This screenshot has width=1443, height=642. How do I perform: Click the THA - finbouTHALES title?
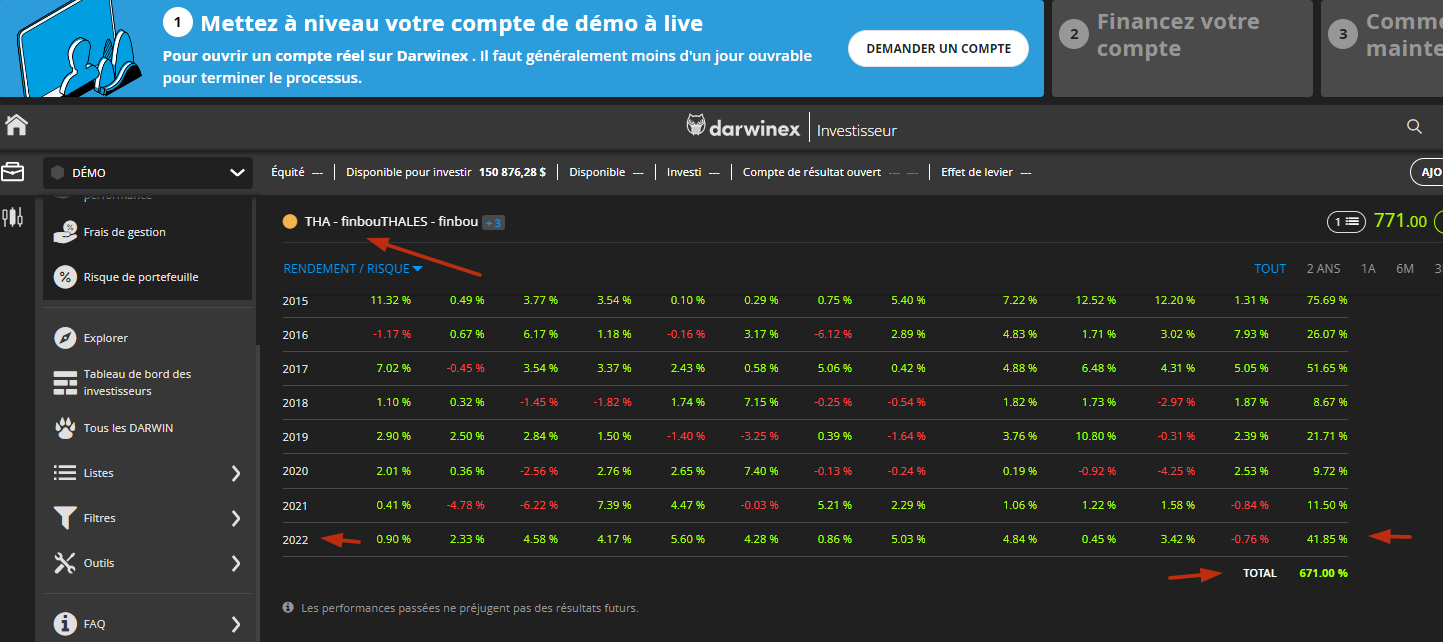391,222
